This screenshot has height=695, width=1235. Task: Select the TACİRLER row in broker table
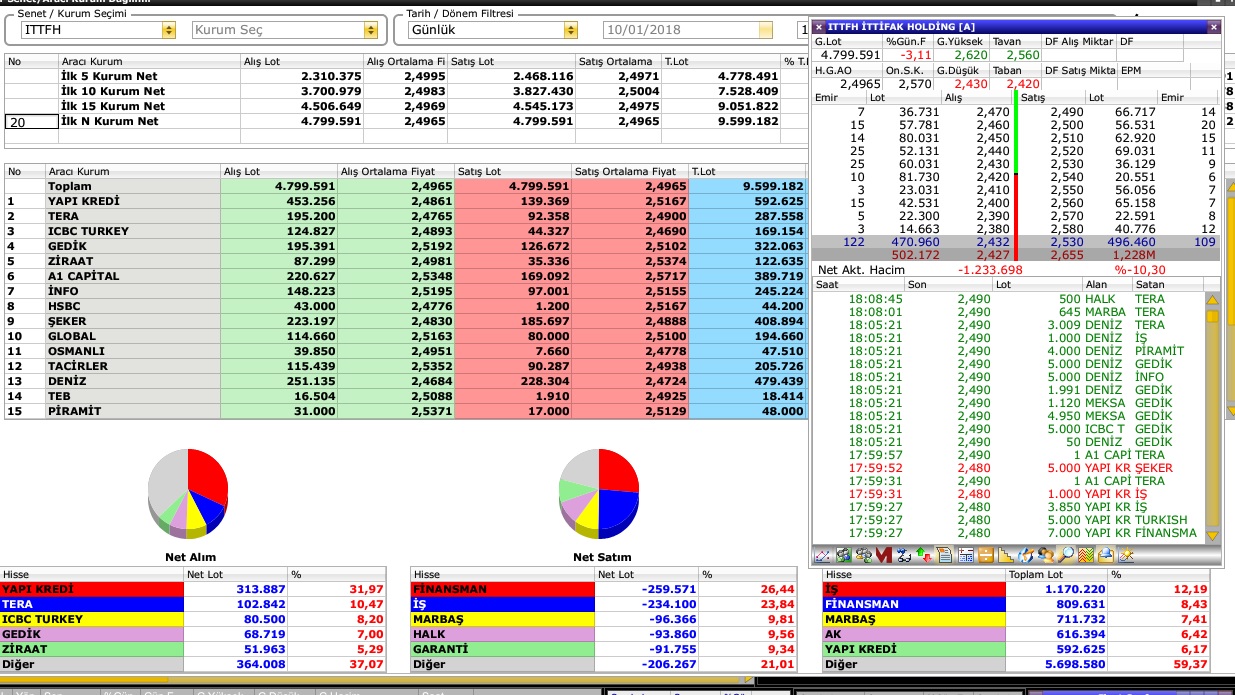(x=406, y=366)
